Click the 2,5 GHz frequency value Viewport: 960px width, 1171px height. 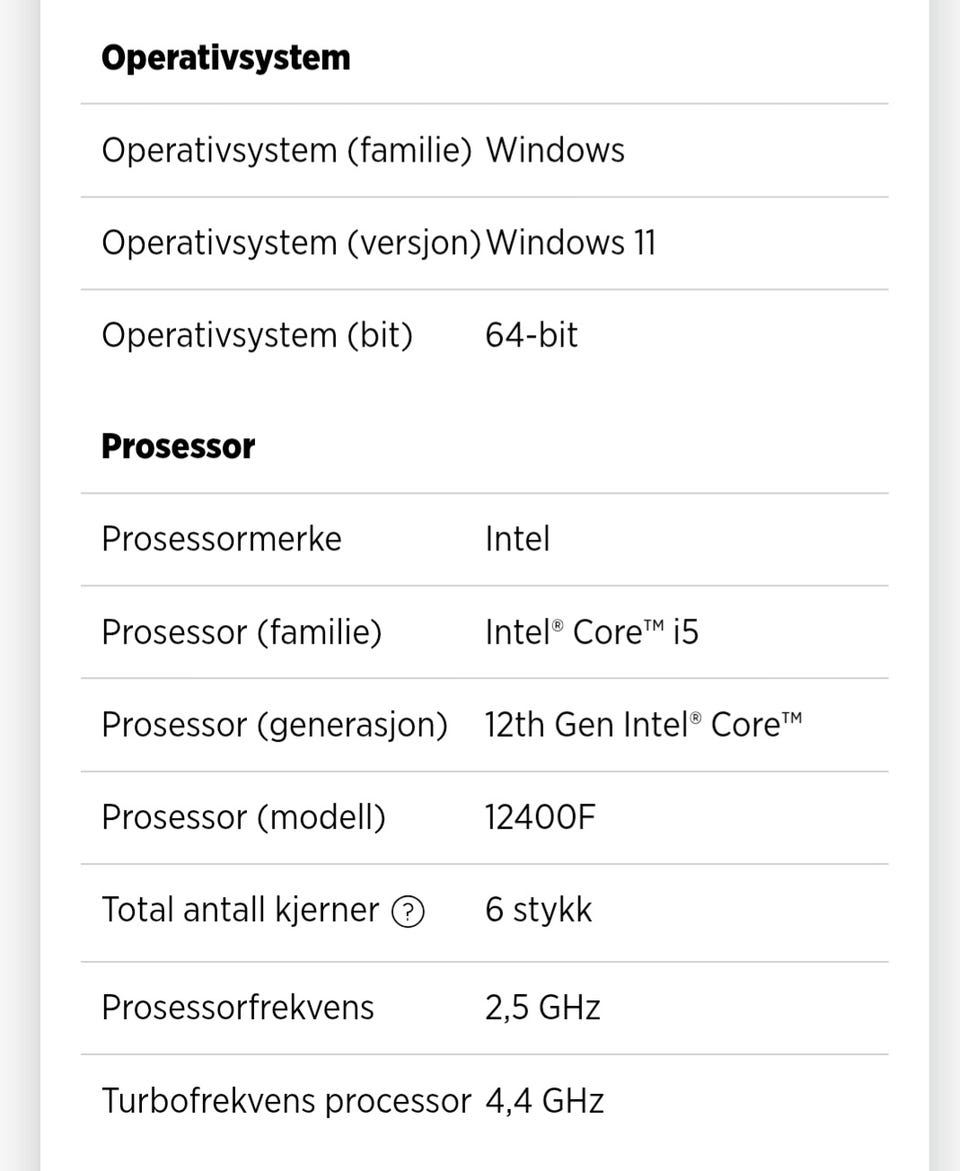542,1007
